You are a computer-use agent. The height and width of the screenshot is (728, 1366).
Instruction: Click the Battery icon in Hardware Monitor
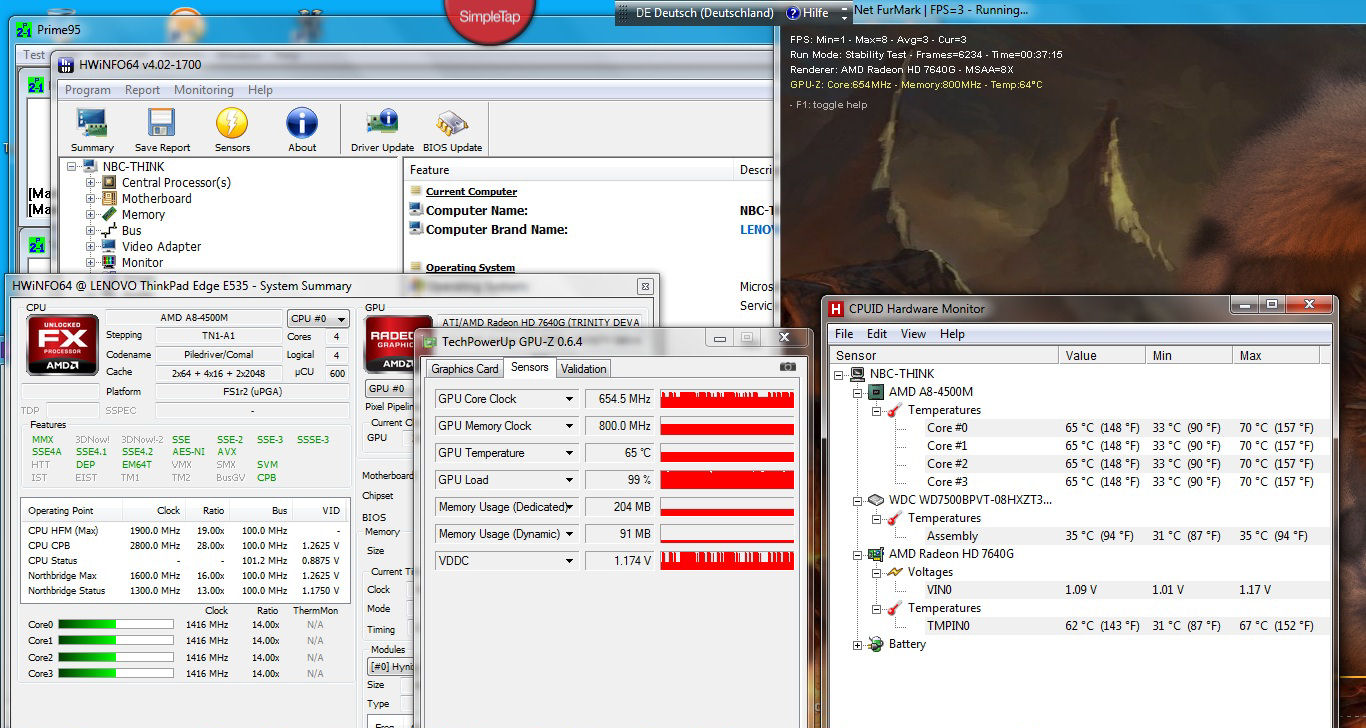tap(876, 644)
